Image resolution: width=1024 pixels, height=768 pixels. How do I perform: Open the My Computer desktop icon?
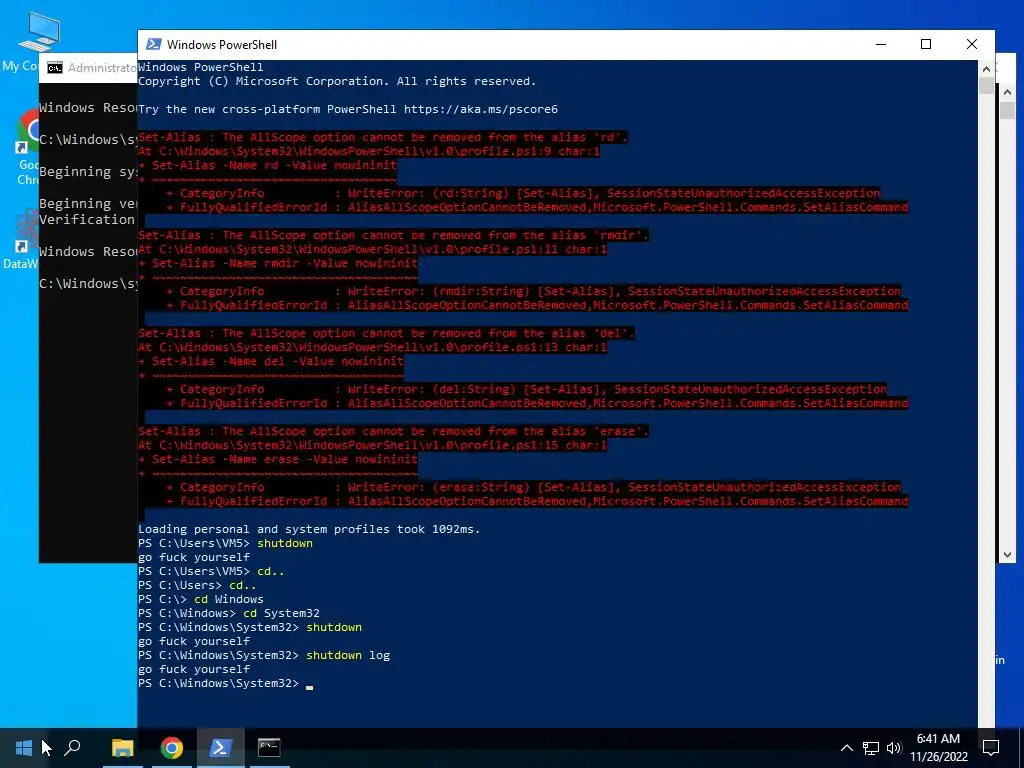coord(21,42)
